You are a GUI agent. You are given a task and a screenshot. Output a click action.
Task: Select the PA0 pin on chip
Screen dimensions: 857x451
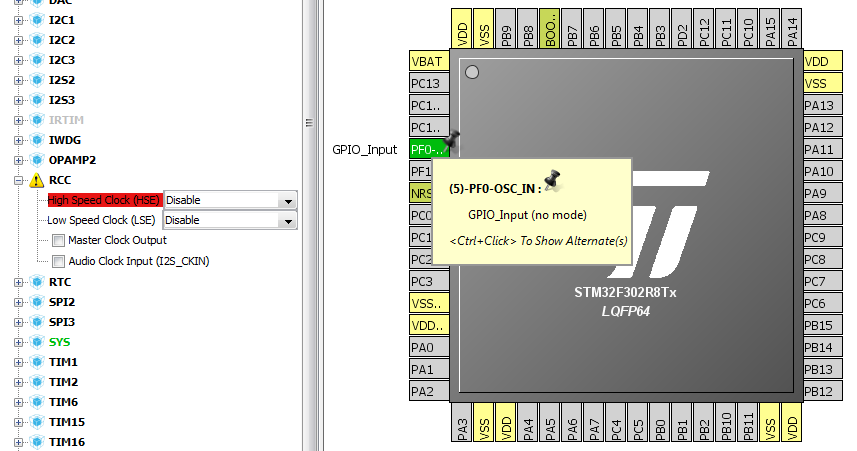[429, 347]
